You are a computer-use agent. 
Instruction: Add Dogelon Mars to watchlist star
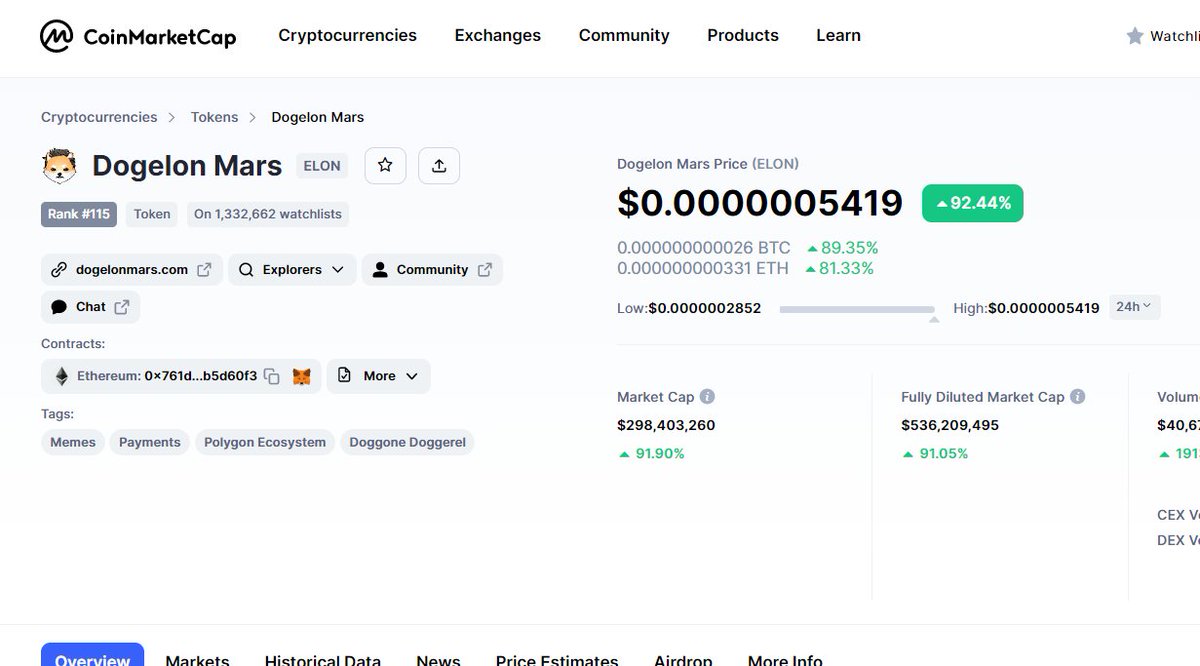pos(385,166)
